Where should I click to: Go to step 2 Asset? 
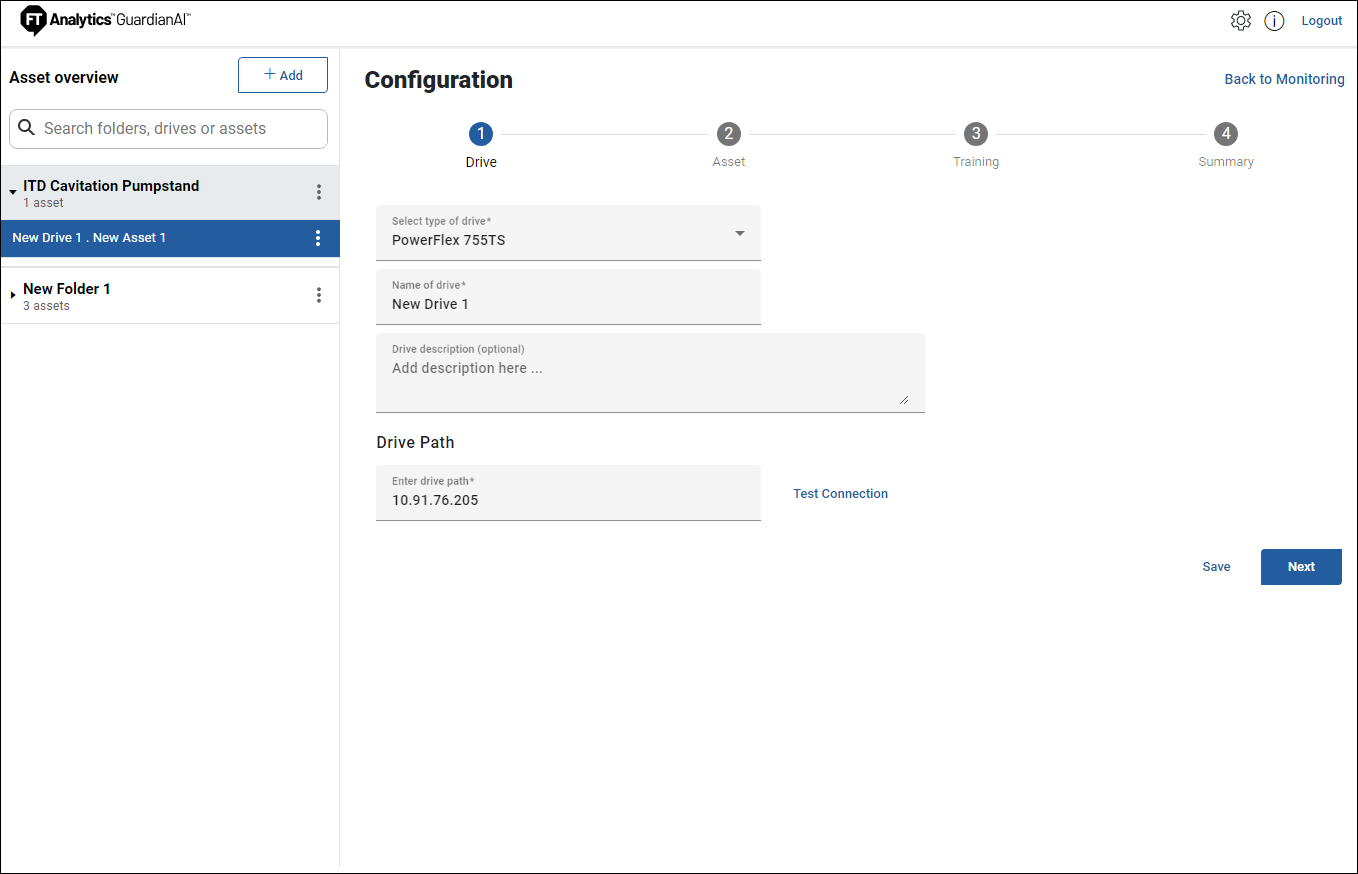click(x=728, y=134)
